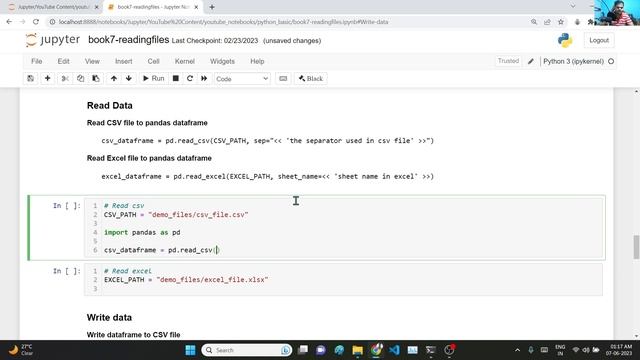Open Microsoft Edge from taskbar
The width and height of the screenshot is (640, 360).
tap(339, 350)
